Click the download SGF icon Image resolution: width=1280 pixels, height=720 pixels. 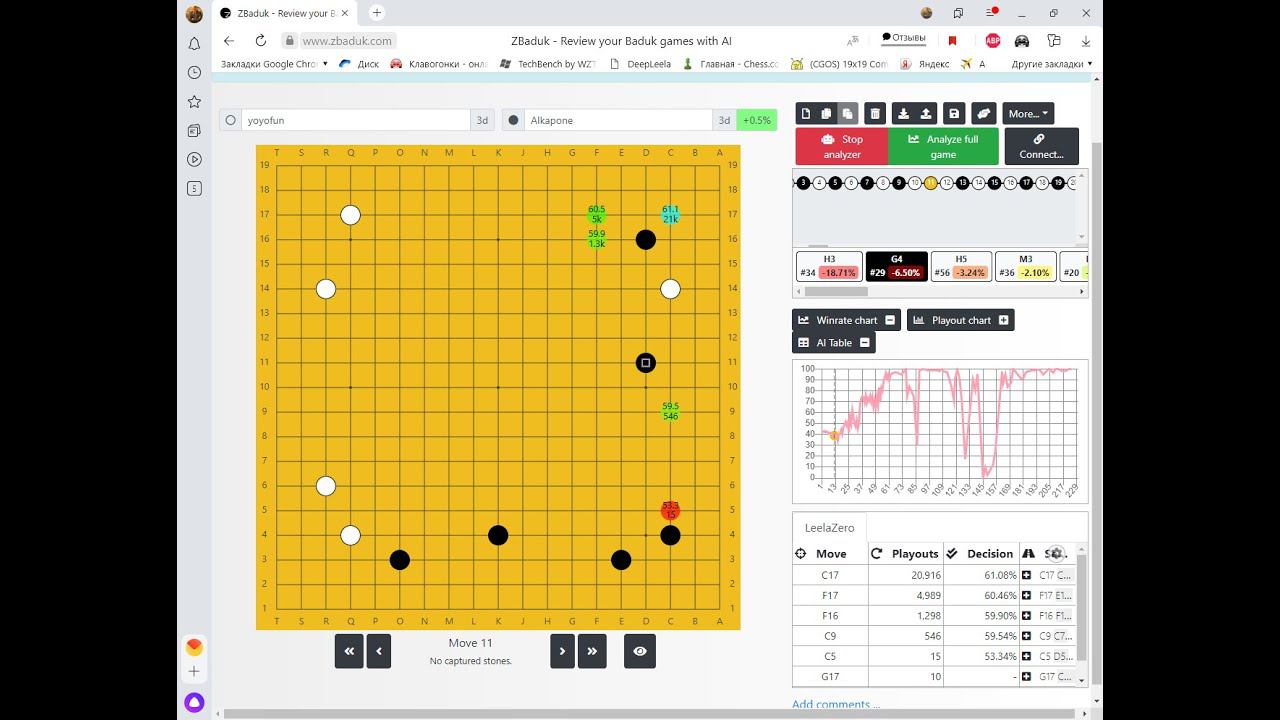903,114
